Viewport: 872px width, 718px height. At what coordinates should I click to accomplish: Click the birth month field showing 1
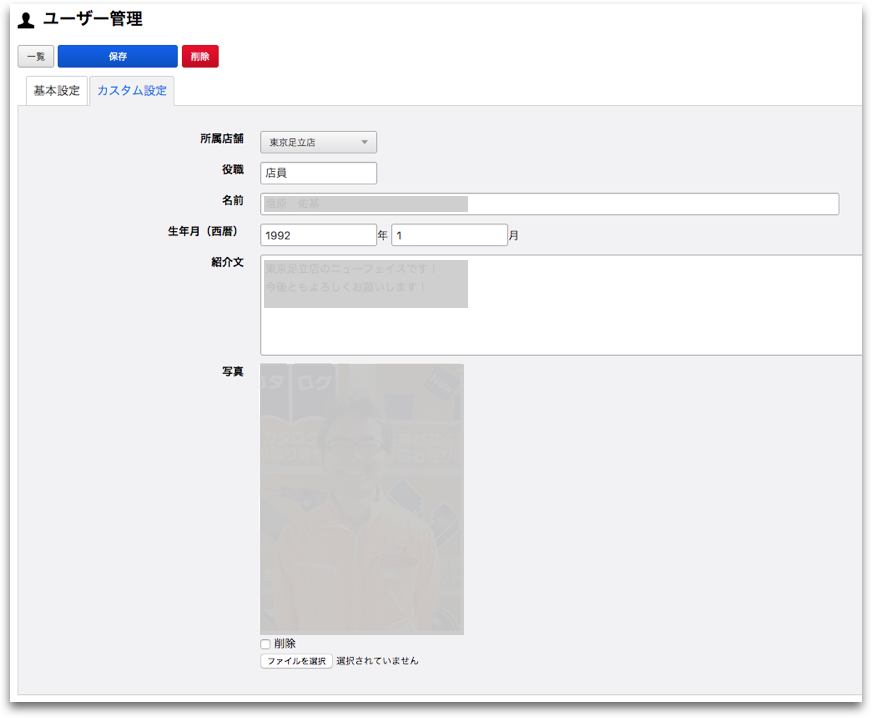449,236
